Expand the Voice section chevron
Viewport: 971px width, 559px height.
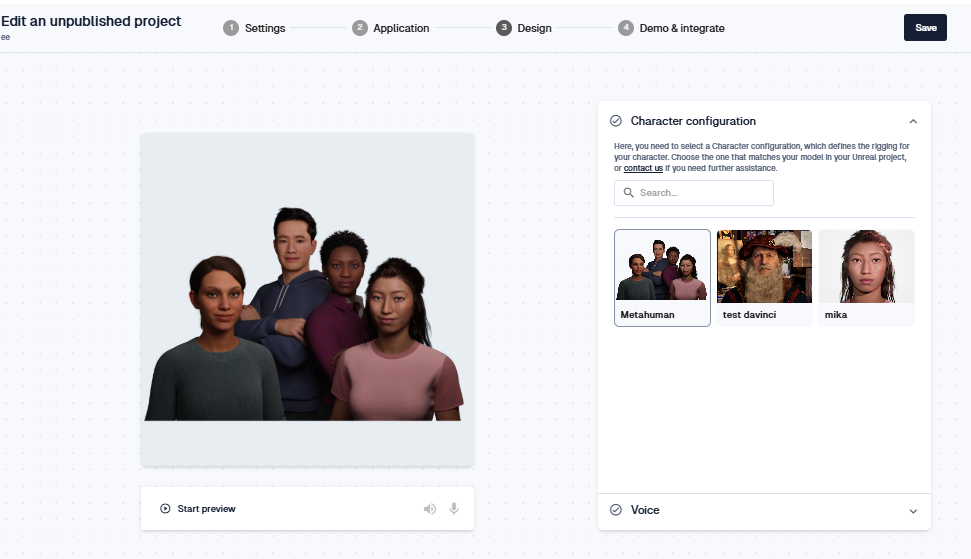pos(913,511)
